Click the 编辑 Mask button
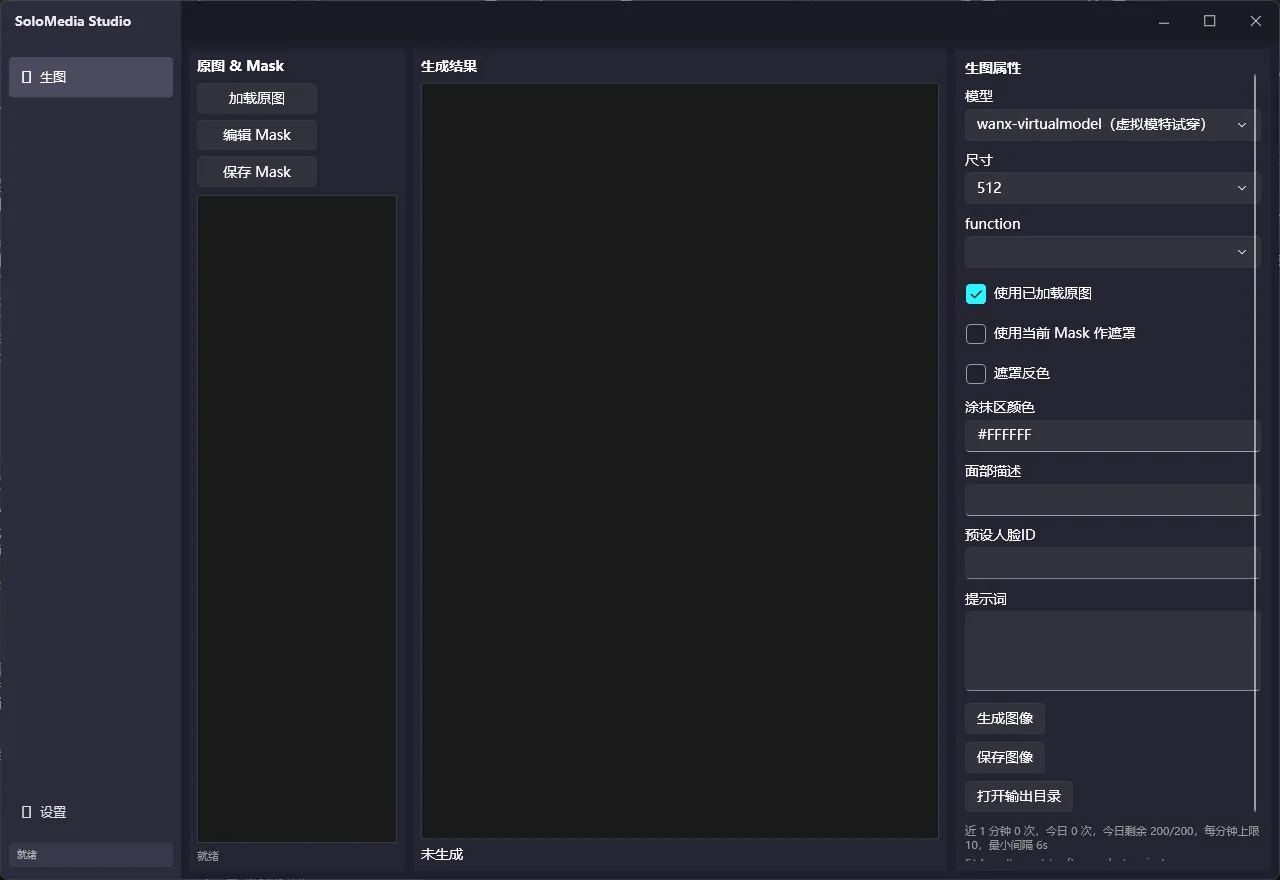Image resolution: width=1280 pixels, height=880 pixels. (257, 135)
